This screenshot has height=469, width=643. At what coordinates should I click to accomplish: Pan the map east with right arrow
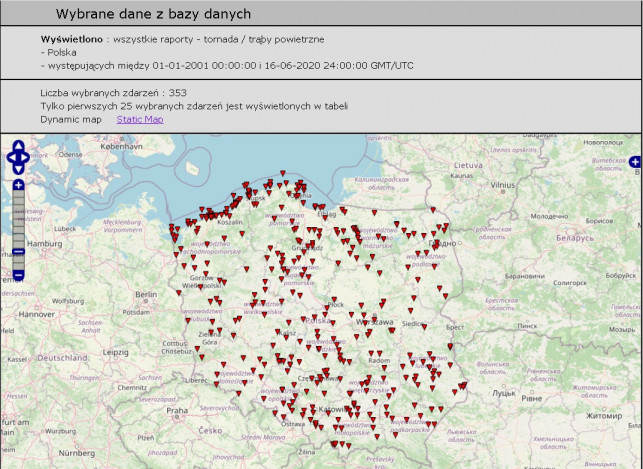29,157
